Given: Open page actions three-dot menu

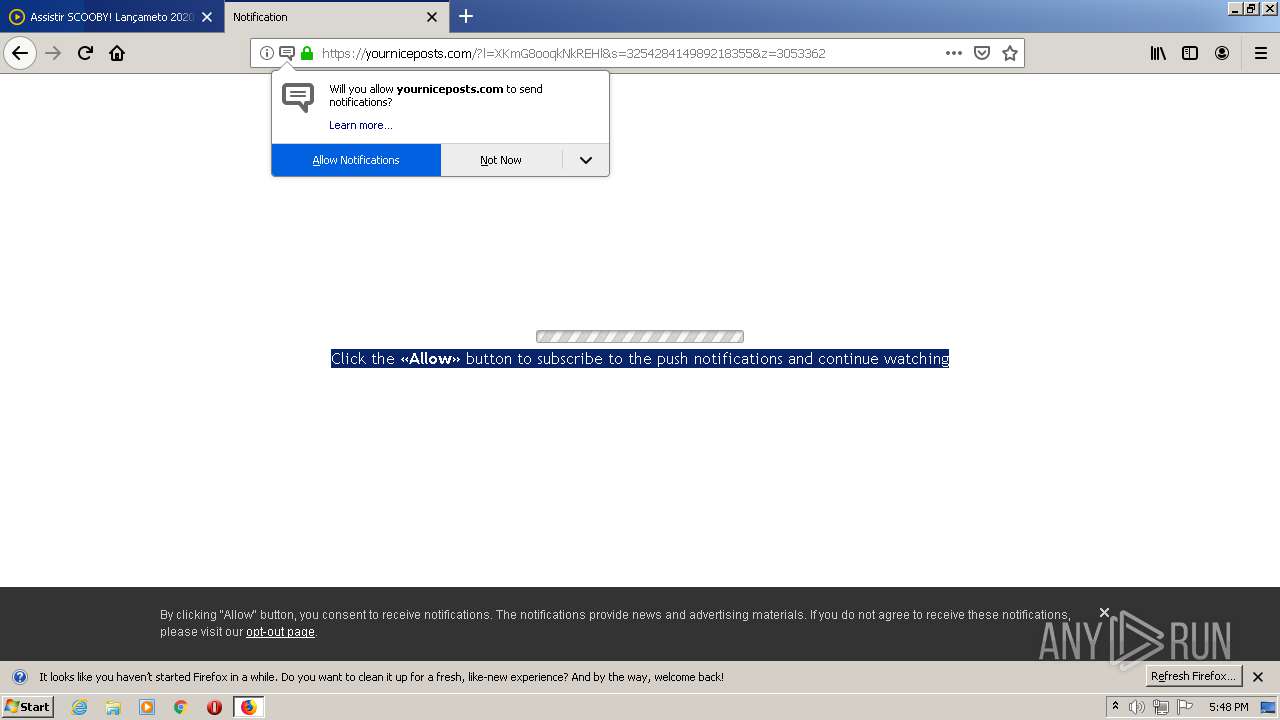Looking at the screenshot, I should point(954,53).
